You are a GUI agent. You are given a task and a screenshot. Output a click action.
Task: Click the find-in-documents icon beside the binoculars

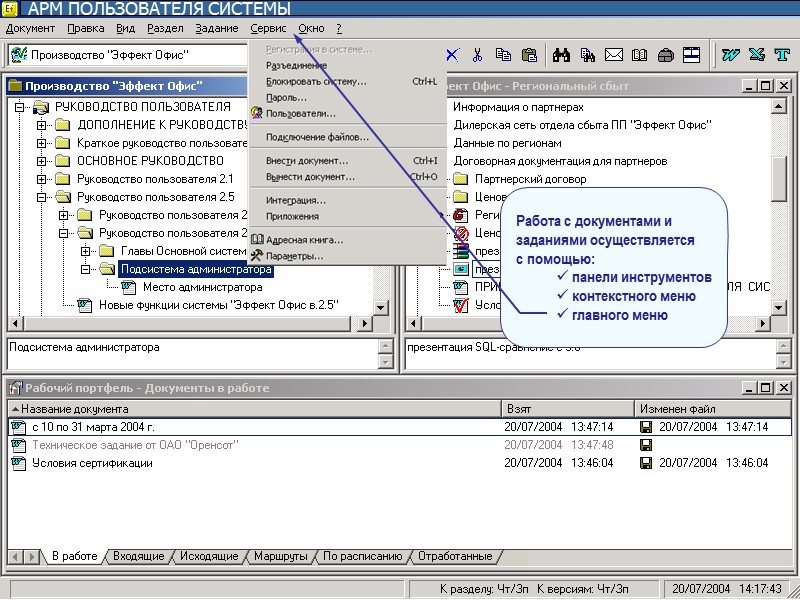click(587, 55)
